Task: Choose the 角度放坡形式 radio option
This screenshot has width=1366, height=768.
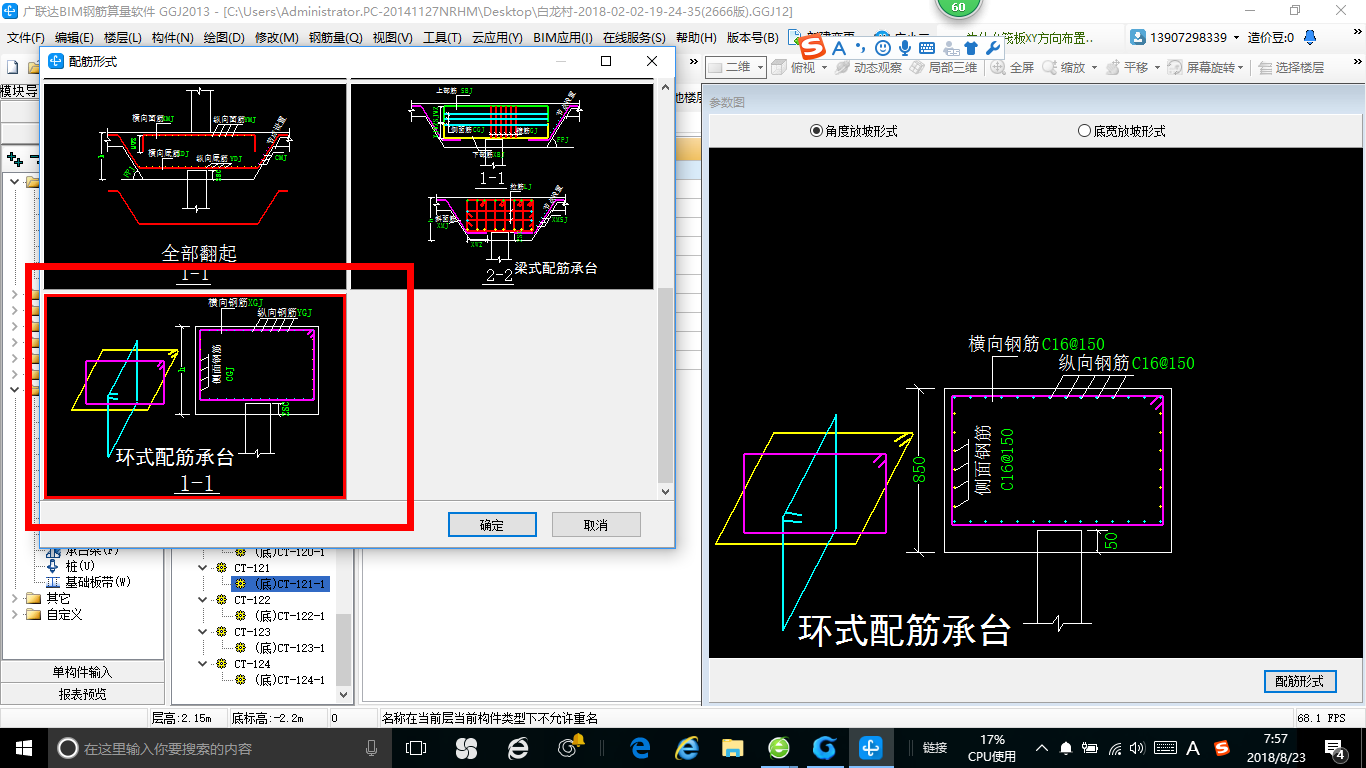Action: (x=854, y=131)
